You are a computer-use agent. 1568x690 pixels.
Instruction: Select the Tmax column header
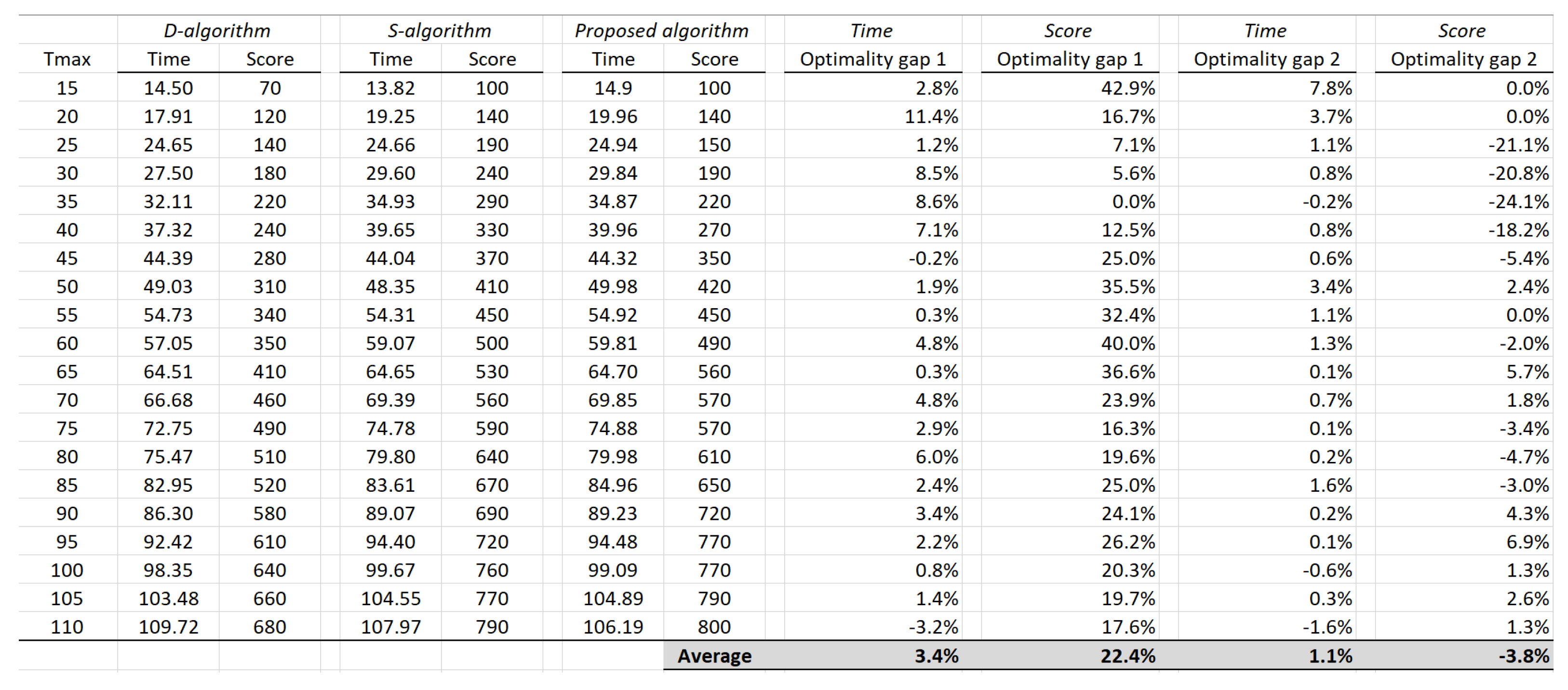(x=67, y=59)
